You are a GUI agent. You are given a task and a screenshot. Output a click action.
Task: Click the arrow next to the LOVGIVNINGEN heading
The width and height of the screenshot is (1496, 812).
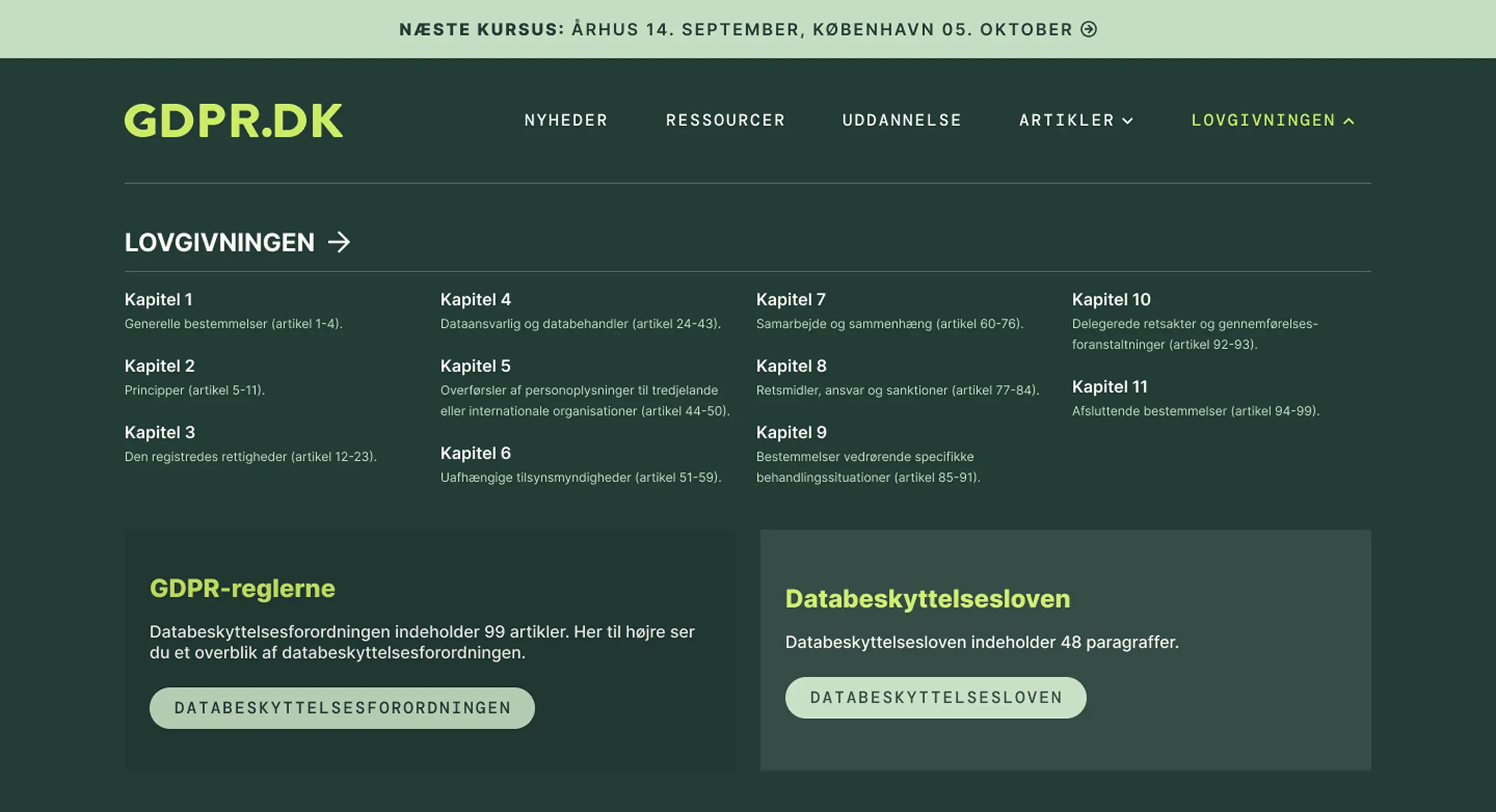pyautogui.click(x=339, y=242)
